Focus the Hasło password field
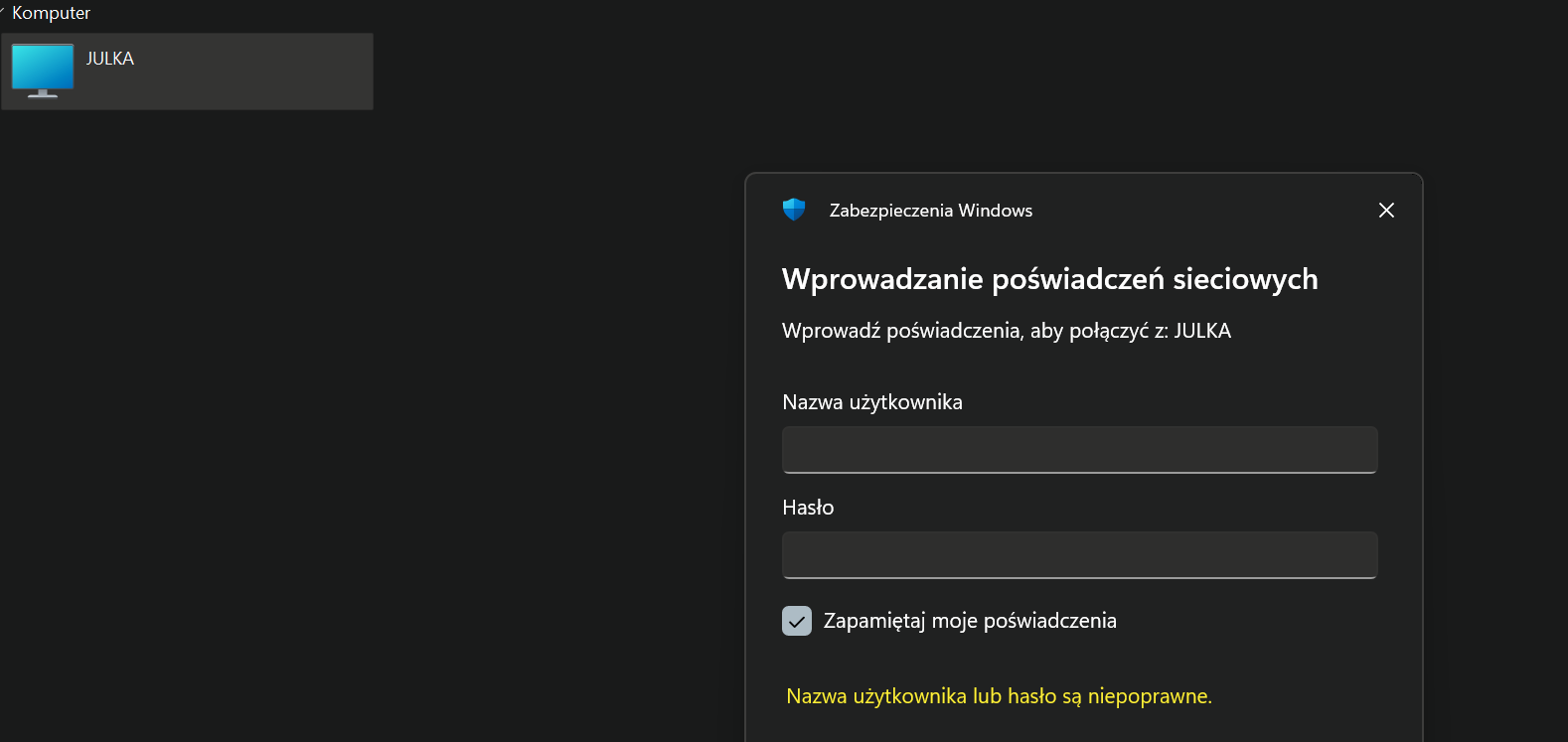 point(1079,555)
